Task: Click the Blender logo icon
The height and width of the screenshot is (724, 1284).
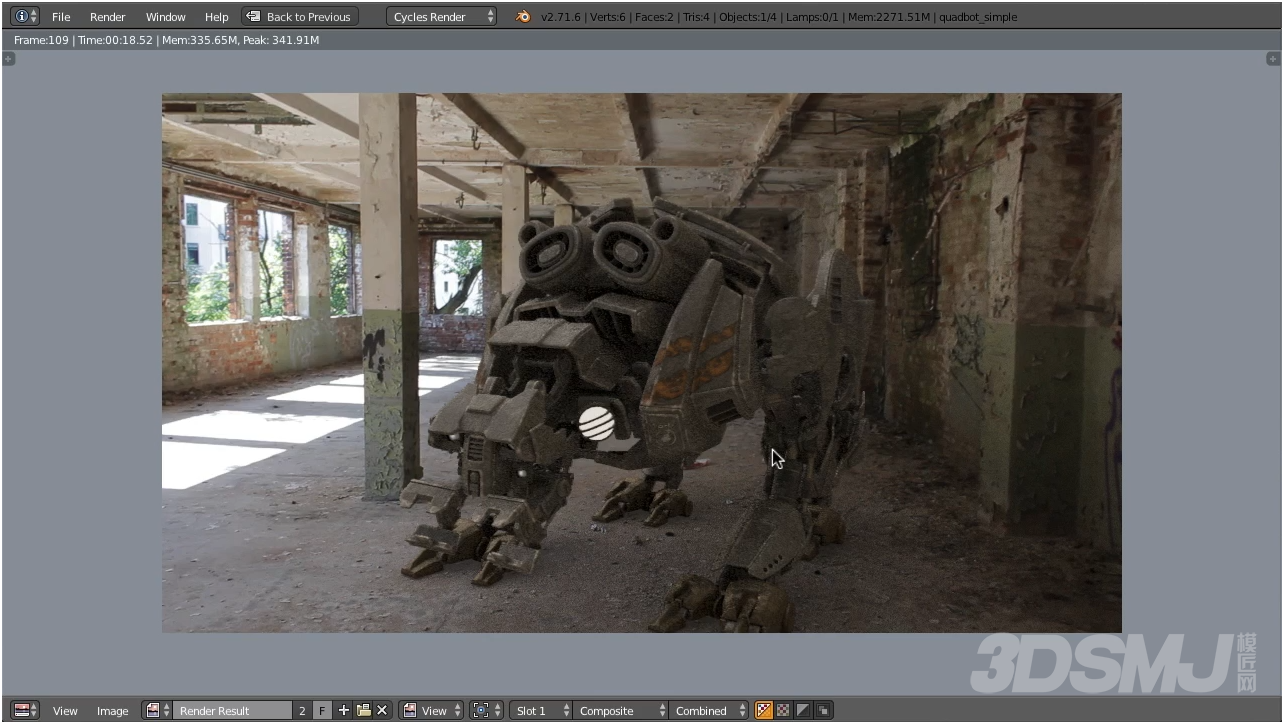Action: [523, 17]
